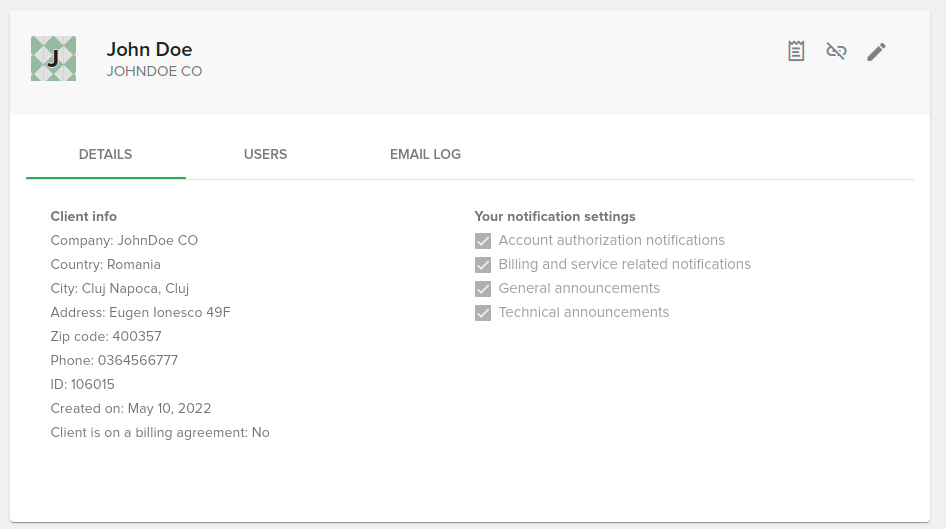946x529 pixels.
Task: Click the Account authorization notifications label
Action: point(611,240)
